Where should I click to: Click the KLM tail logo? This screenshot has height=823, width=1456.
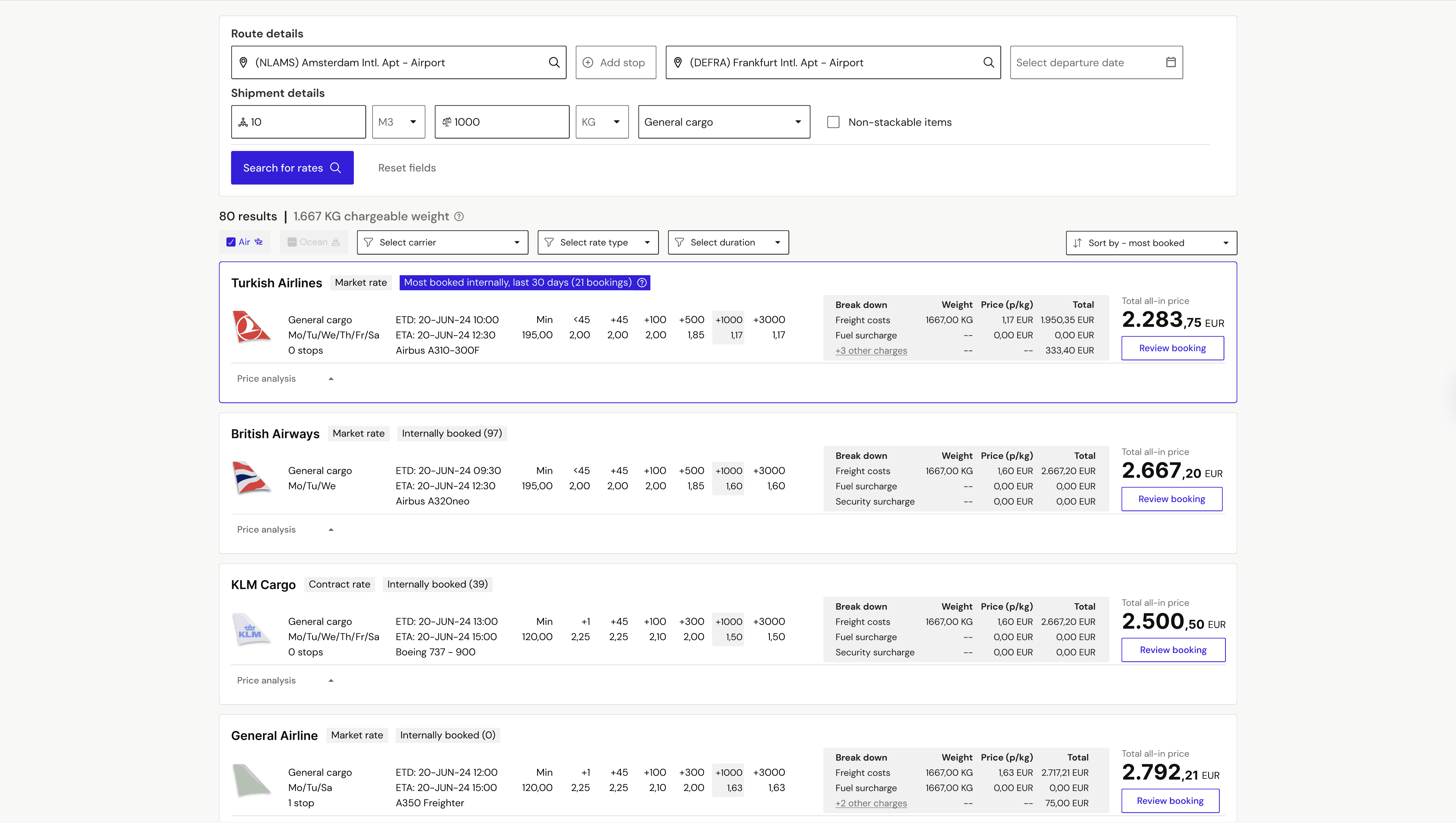coord(251,629)
